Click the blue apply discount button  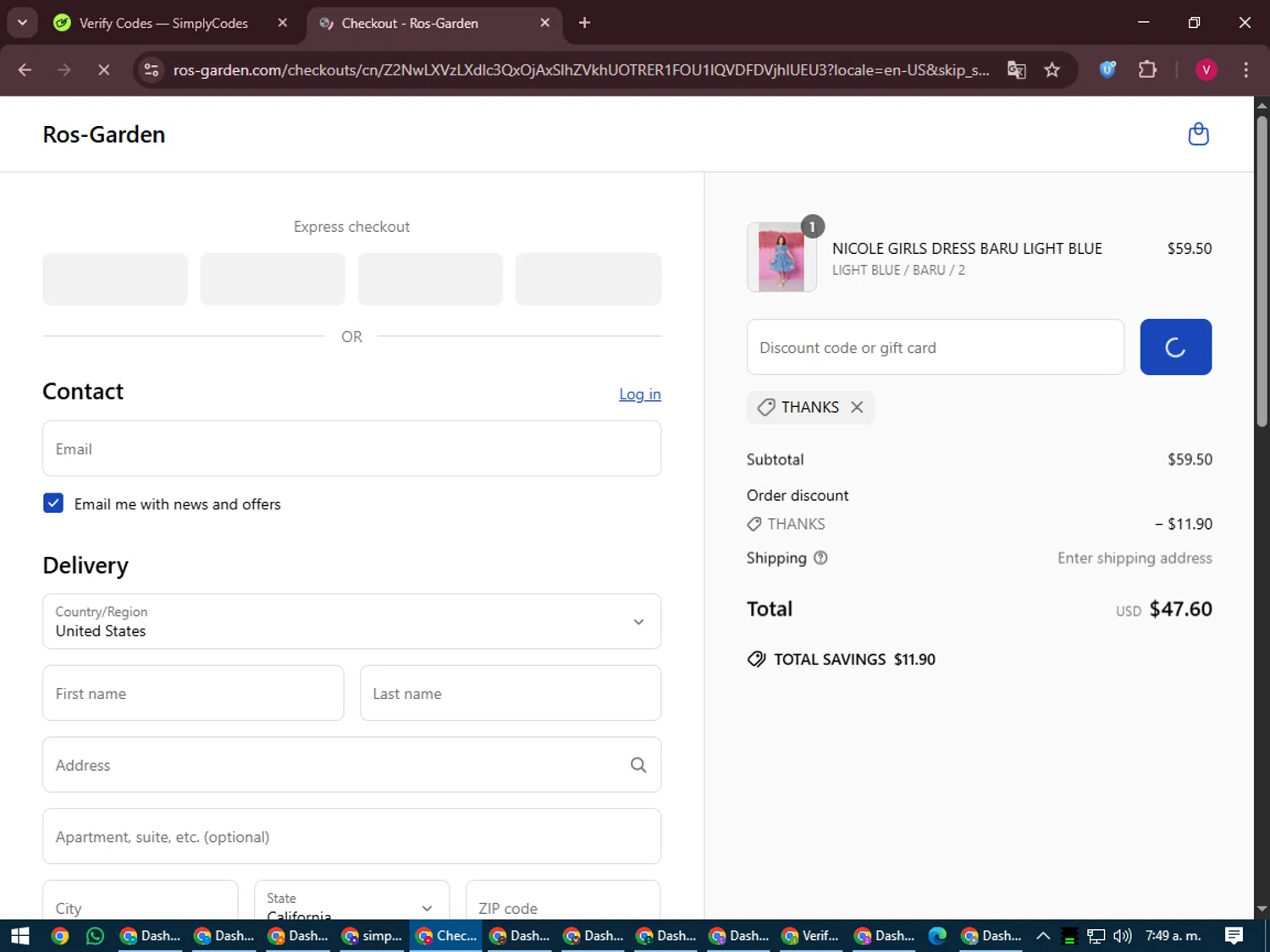1175,347
